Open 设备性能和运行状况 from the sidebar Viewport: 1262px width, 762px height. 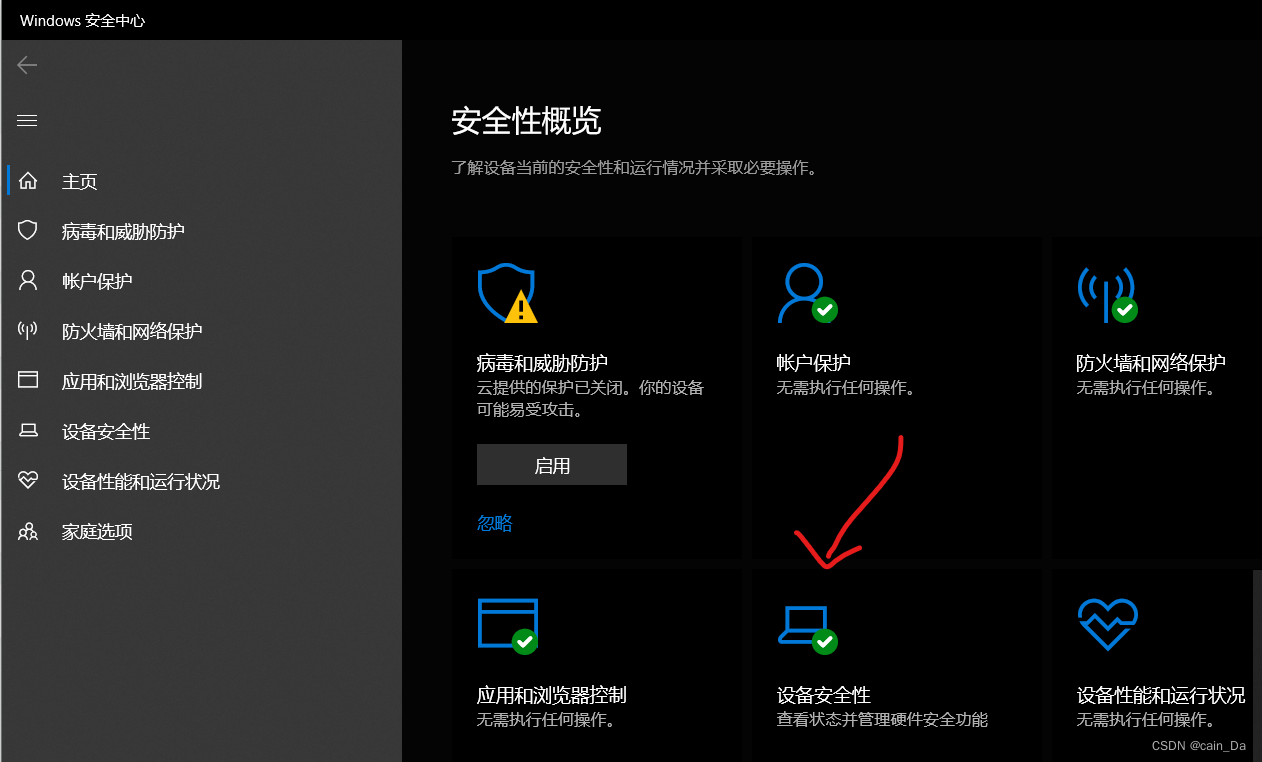pyautogui.click(x=202, y=481)
